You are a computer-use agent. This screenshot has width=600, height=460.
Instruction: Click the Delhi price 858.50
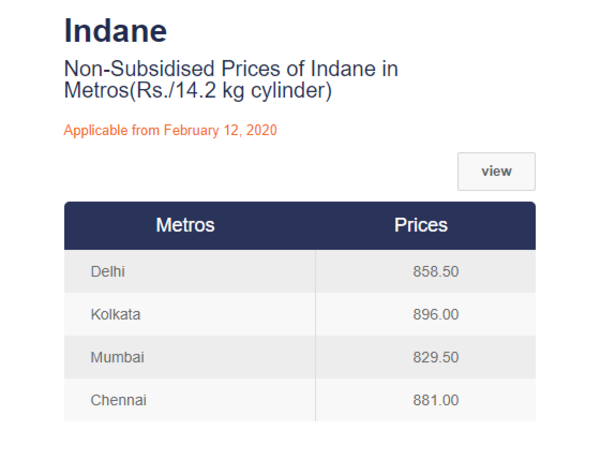click(x=435, y=272)
